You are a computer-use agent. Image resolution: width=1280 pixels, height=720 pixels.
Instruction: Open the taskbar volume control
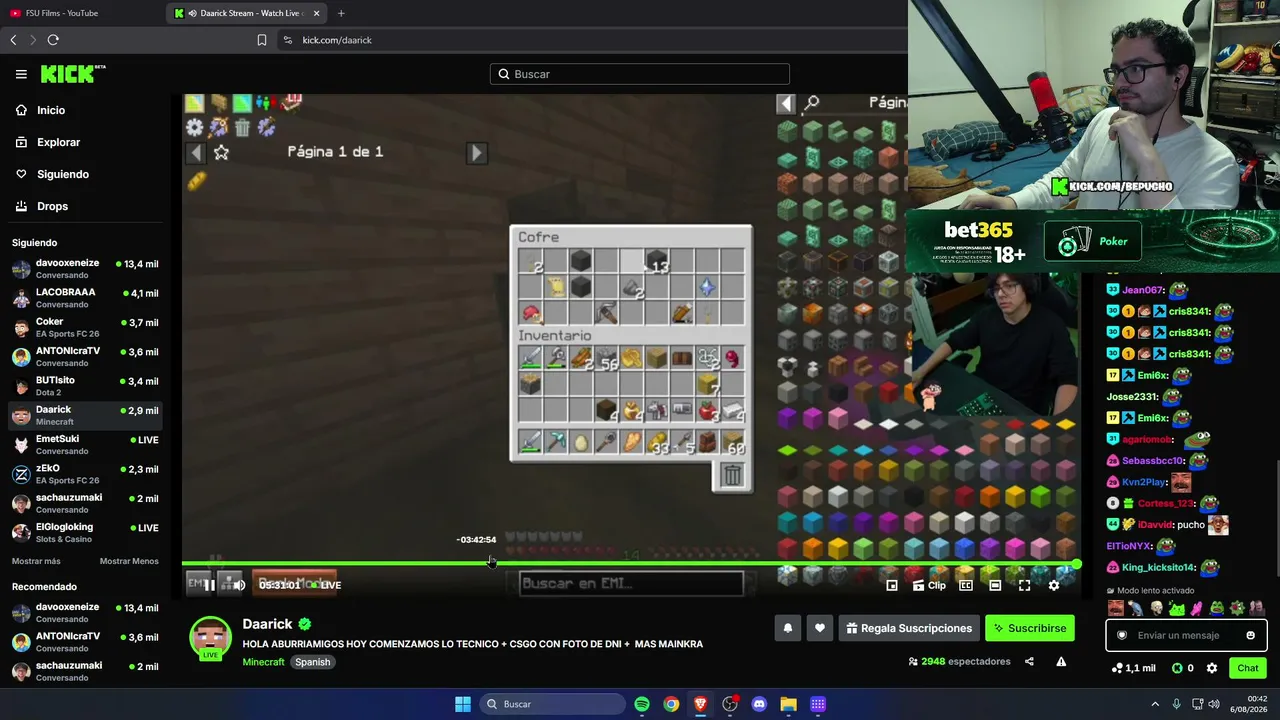(1216, 704)
